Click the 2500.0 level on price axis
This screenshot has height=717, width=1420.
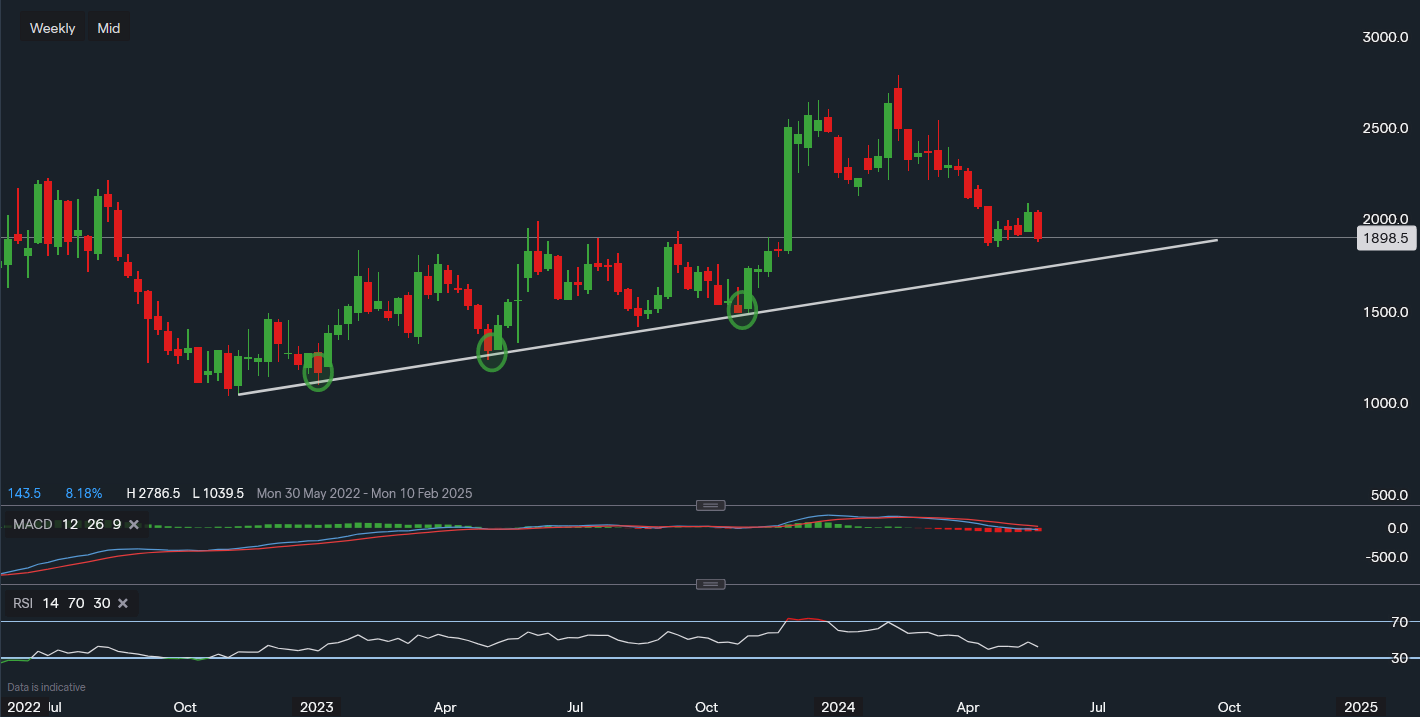1389,129
